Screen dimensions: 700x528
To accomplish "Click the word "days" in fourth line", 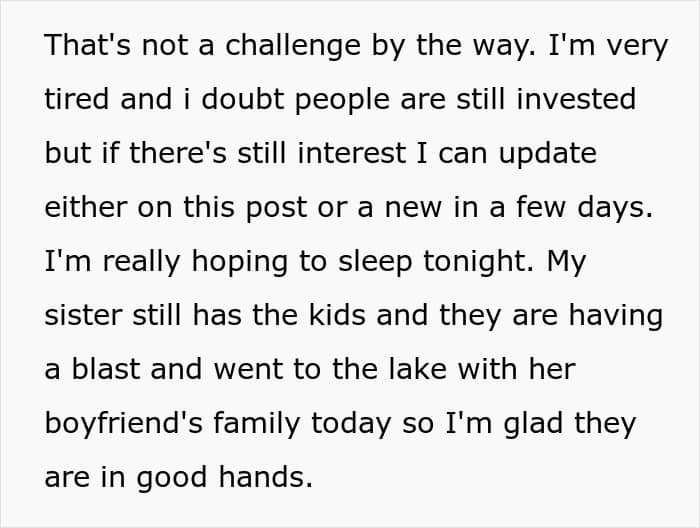I will pos(610,207).
